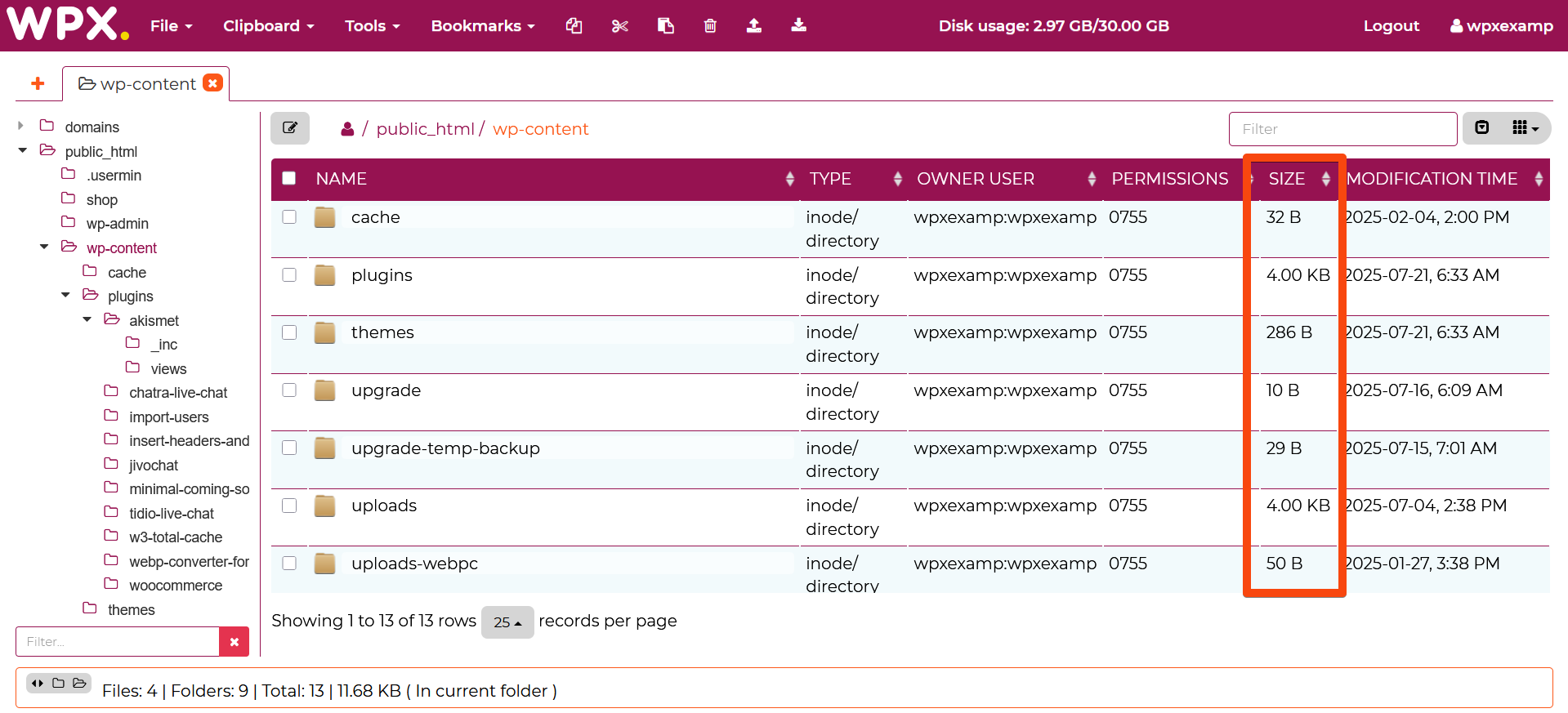The width and height of the screenshot is (1568, 713).
Task: Click wp-content in breadcrumb path
Action: [x=540, y=129]
